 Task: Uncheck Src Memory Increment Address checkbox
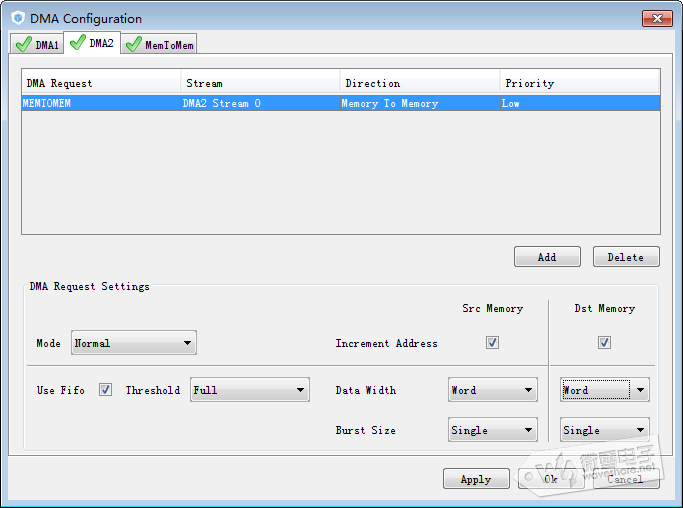(492, 343)
